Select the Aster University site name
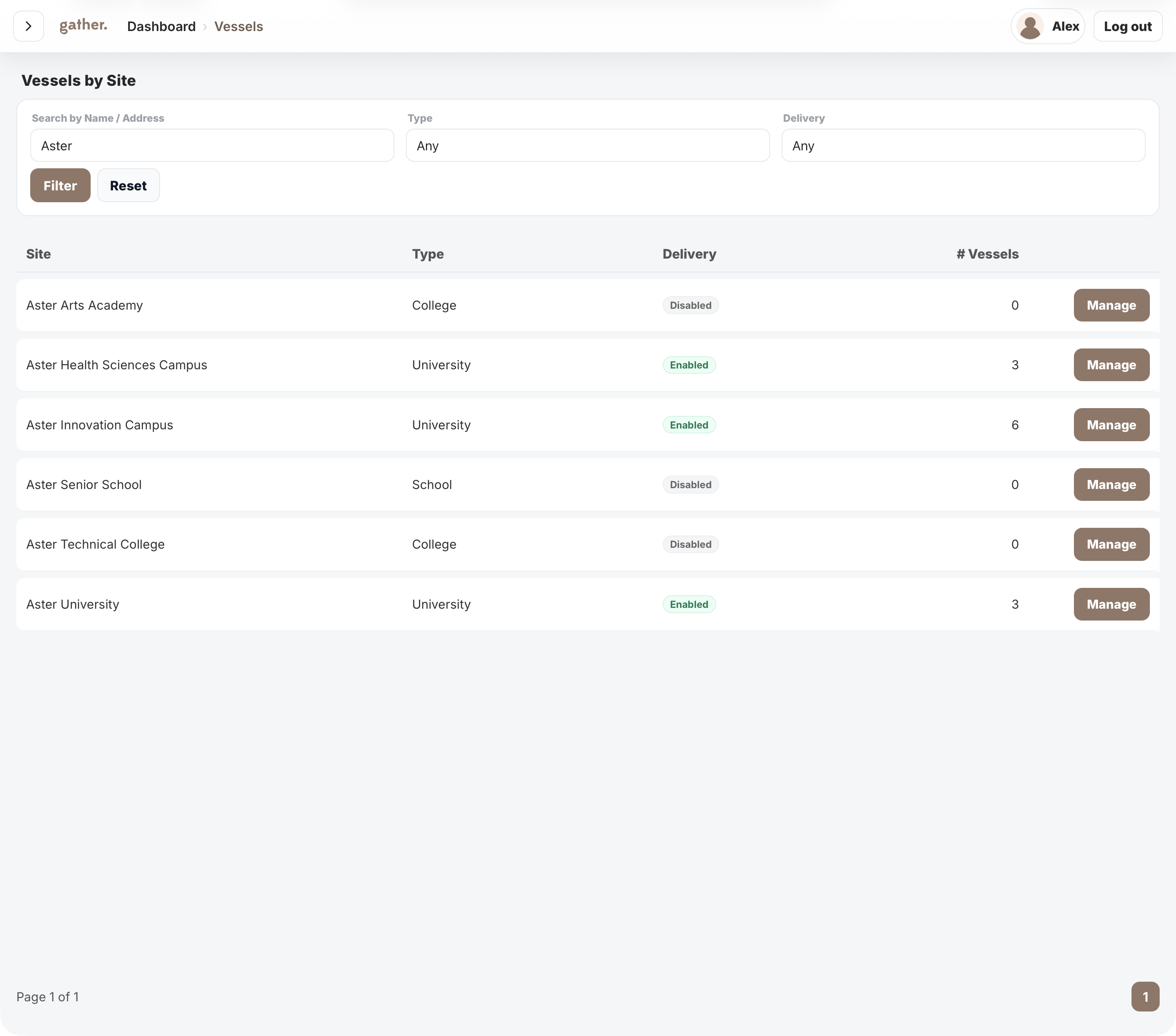1176x1036 pixels. coord(73,604)
